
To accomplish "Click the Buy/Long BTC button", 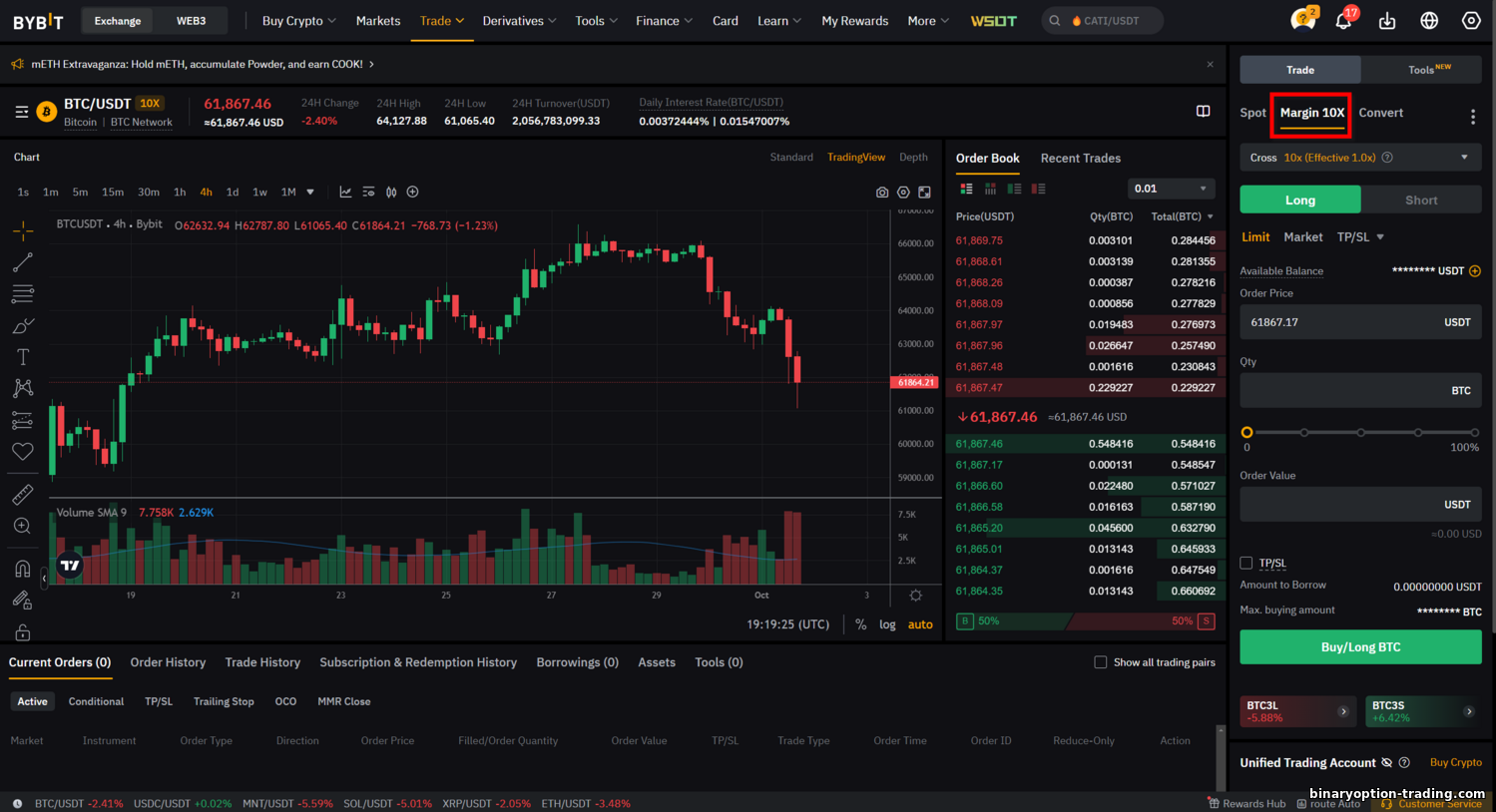I will coord(1360,647).
